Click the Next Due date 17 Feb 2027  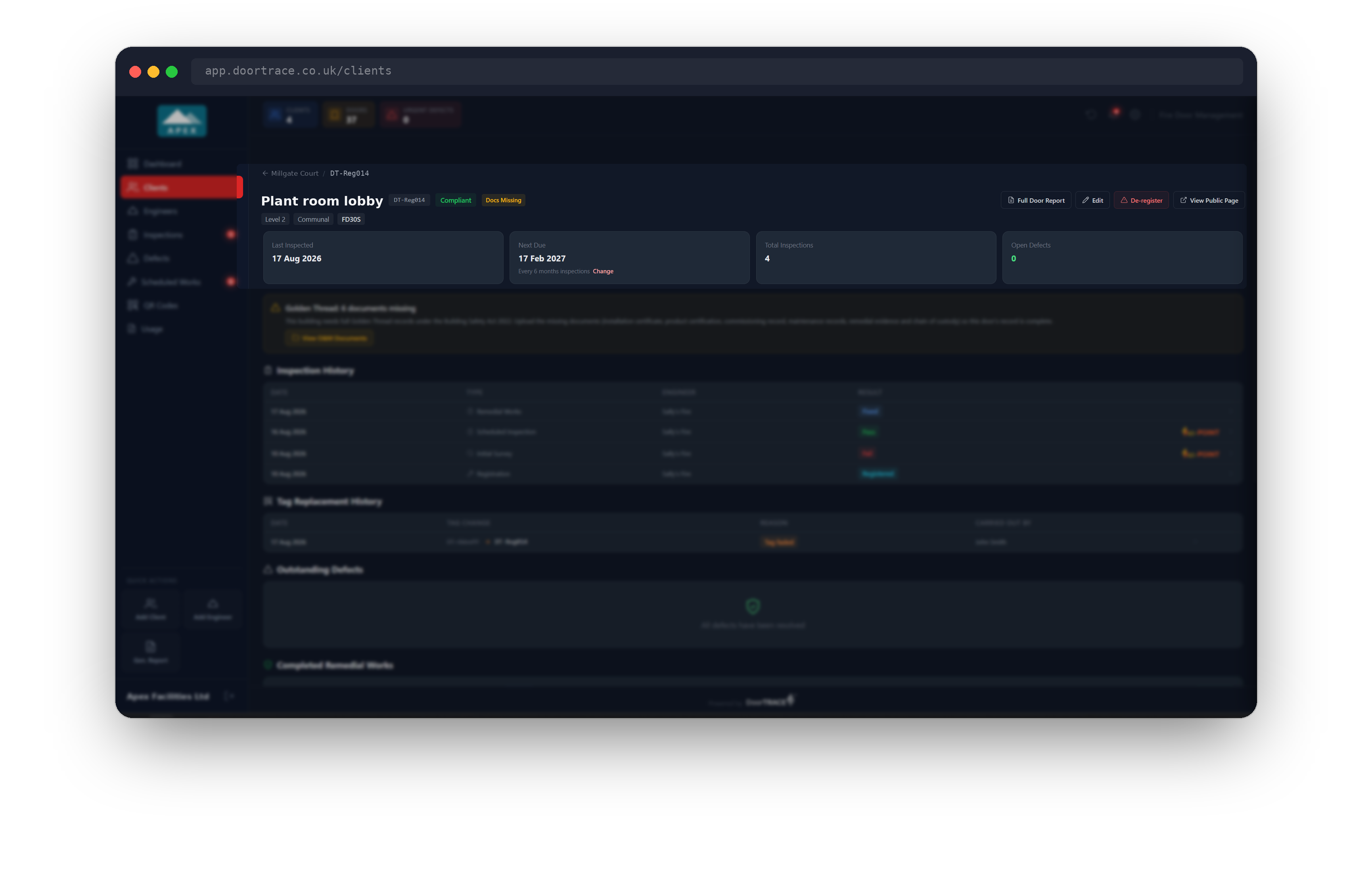[542, 259]
